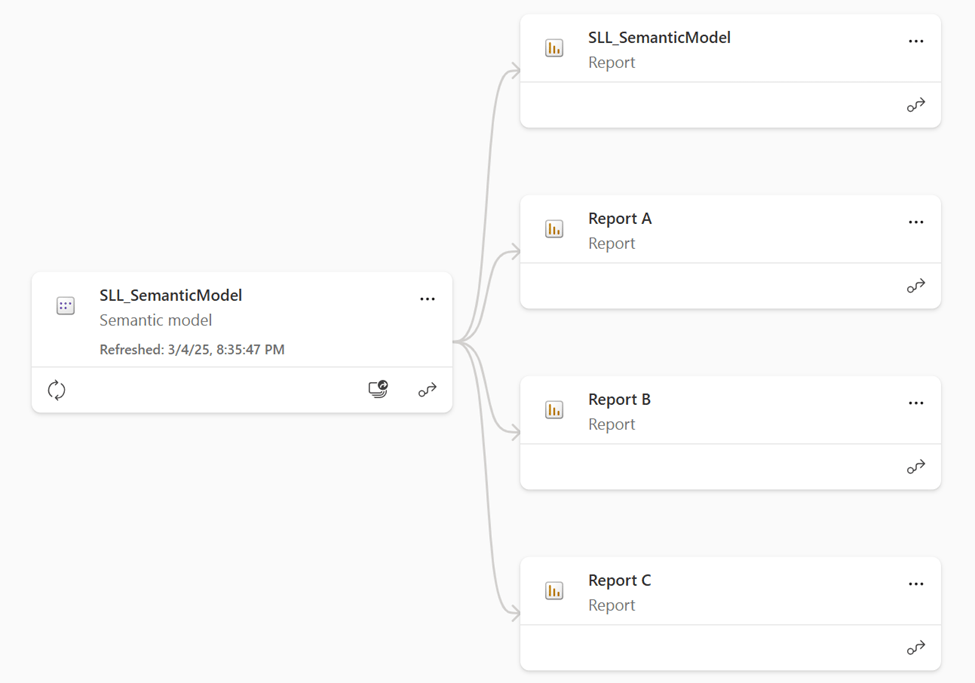
Task: Open the Report B more options menu
Action: coord(915,403)
